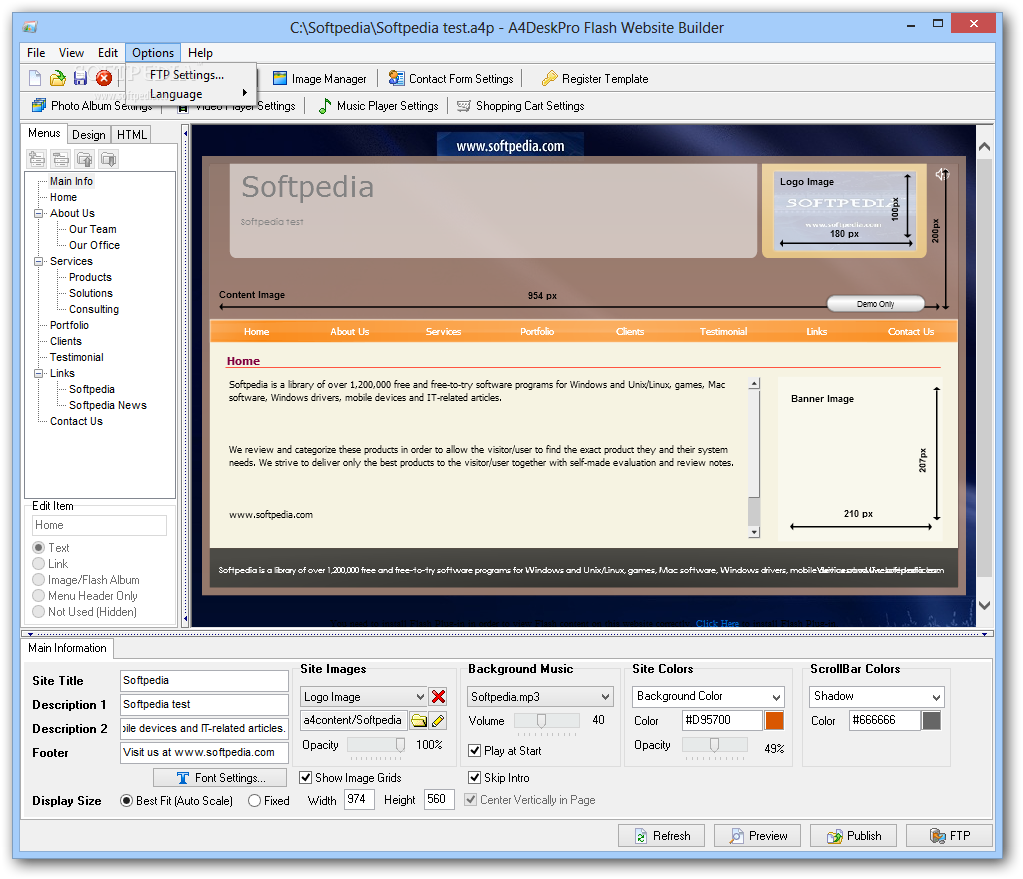Select Softpedia News tree item

point(108,405)
